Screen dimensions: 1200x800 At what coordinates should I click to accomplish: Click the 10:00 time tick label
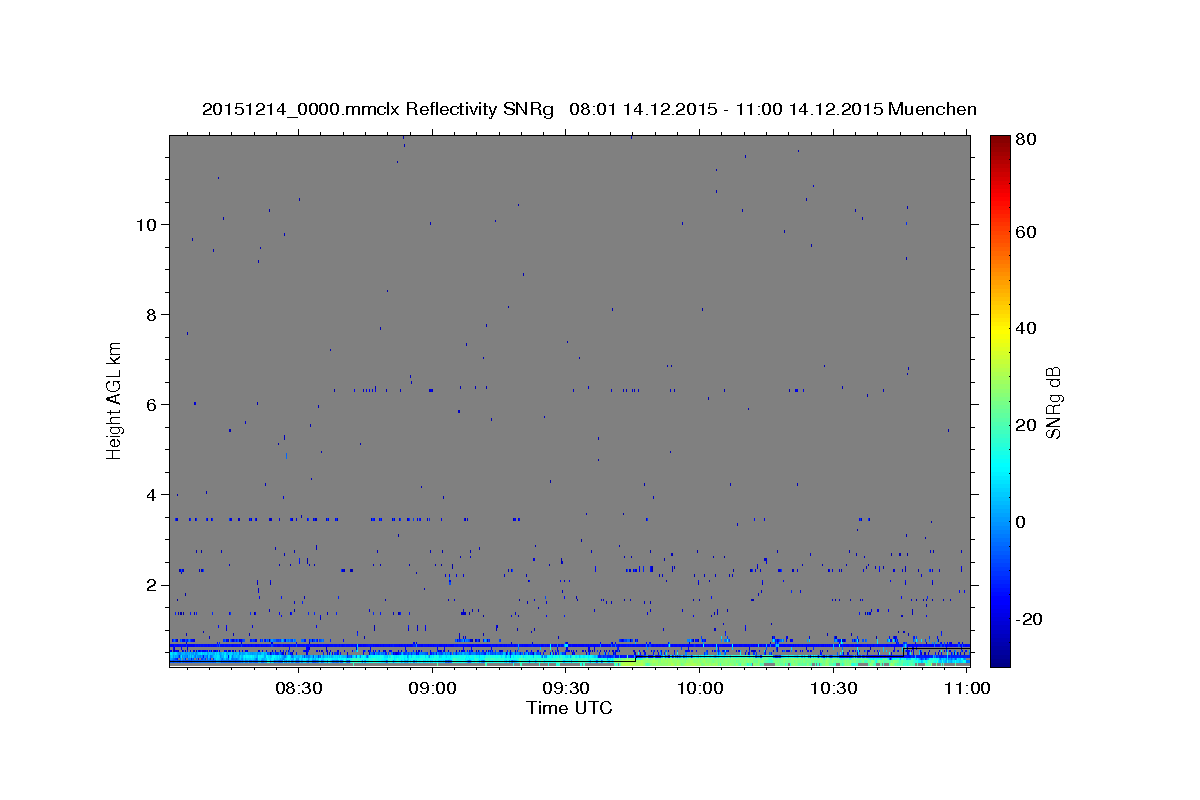click(x=700, y=688)
